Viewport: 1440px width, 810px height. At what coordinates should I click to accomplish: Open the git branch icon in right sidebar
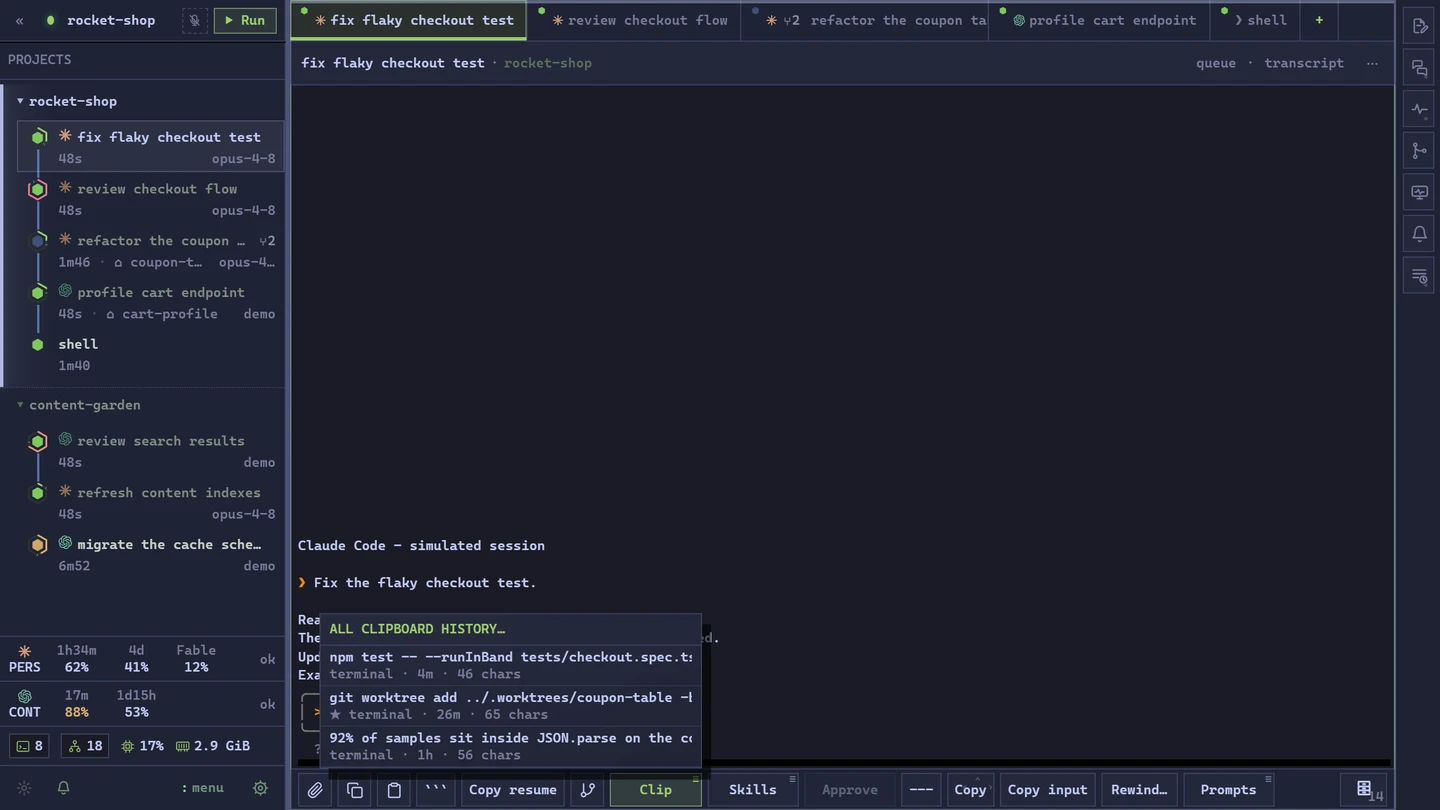tap(1419, 151)
